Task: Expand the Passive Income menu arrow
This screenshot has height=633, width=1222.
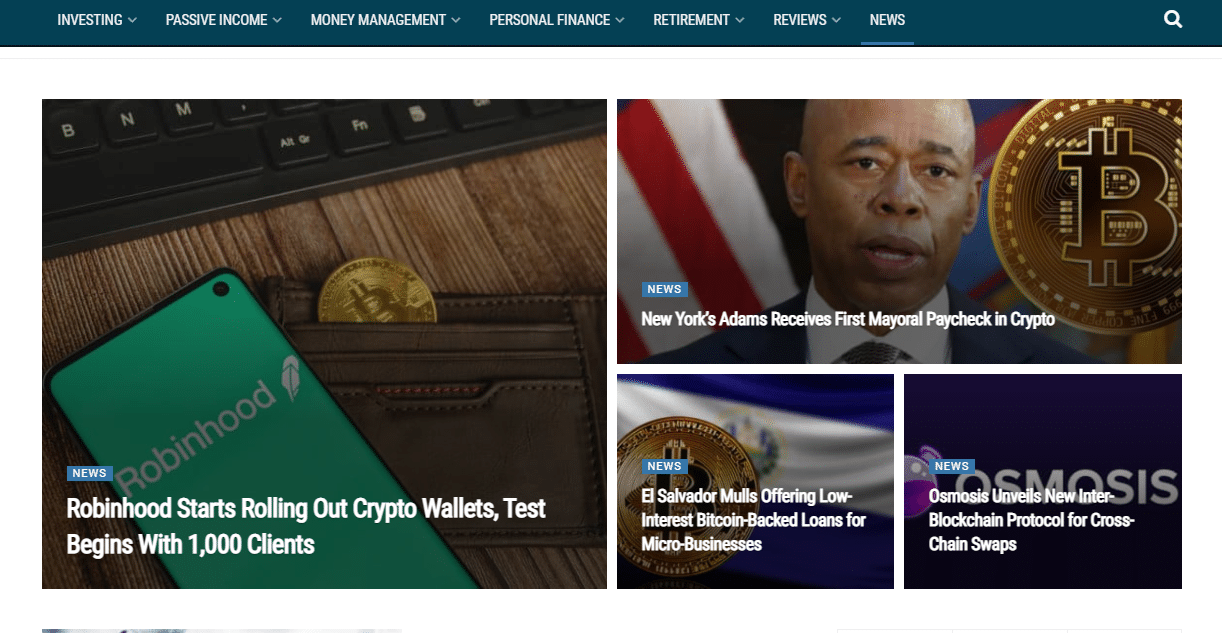Action: [277, 20]
